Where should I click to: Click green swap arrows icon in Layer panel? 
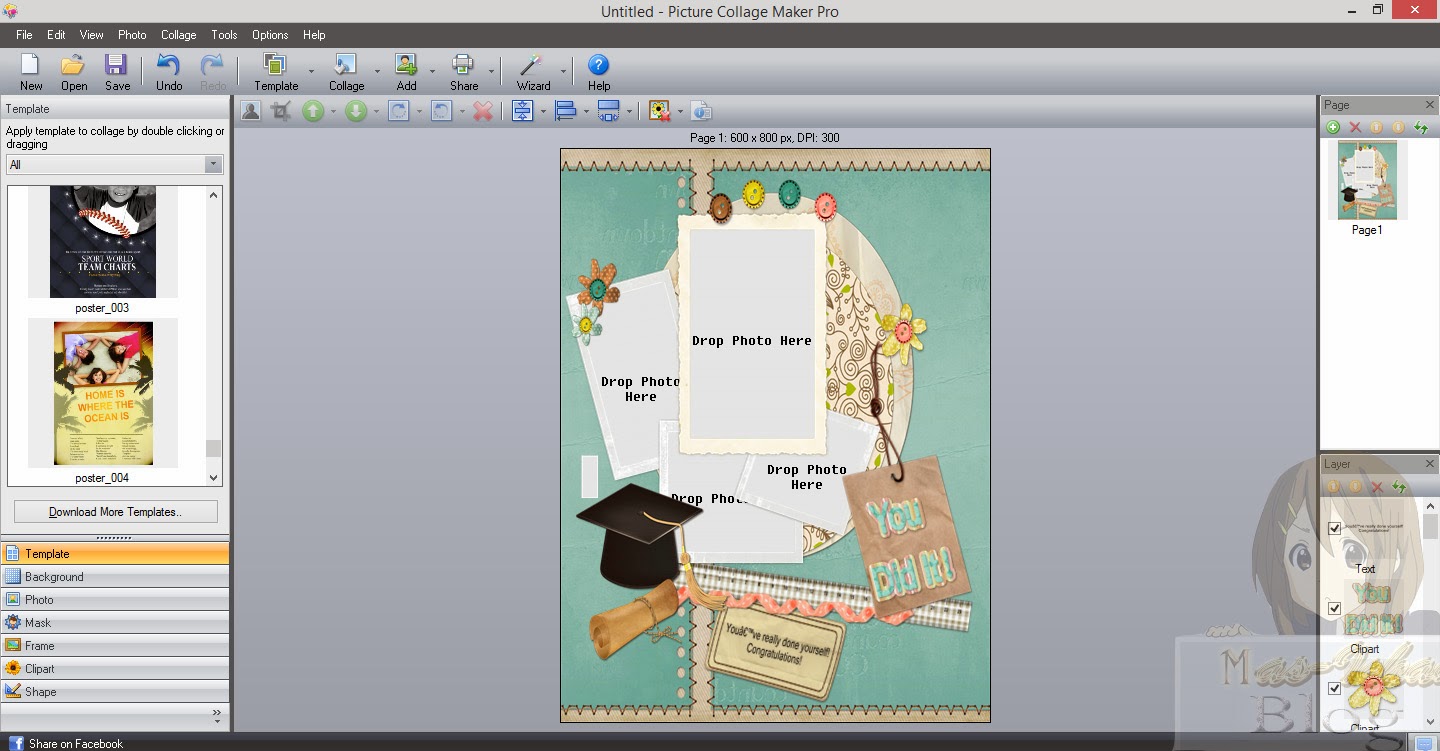coord(1399,487)
